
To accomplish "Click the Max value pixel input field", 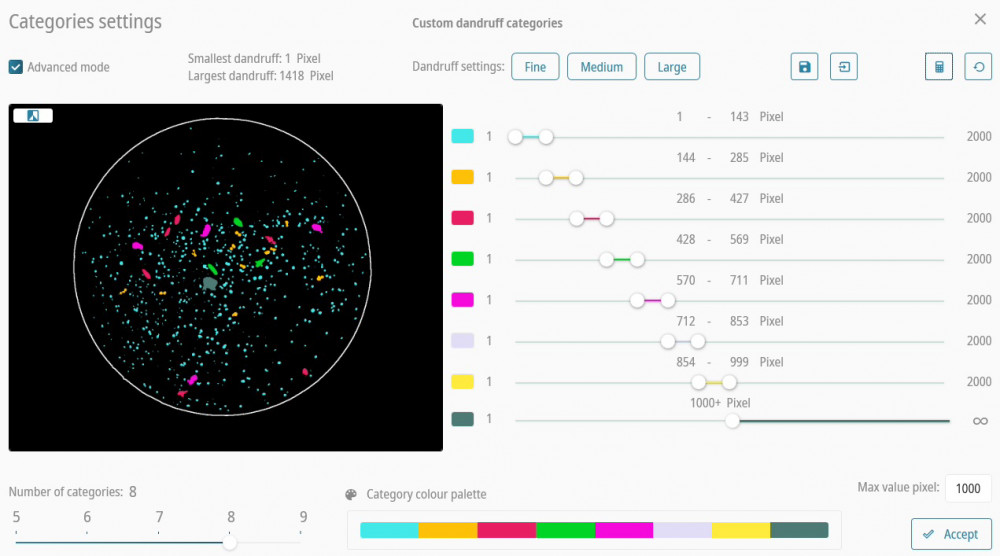I will tap(967, 488).
